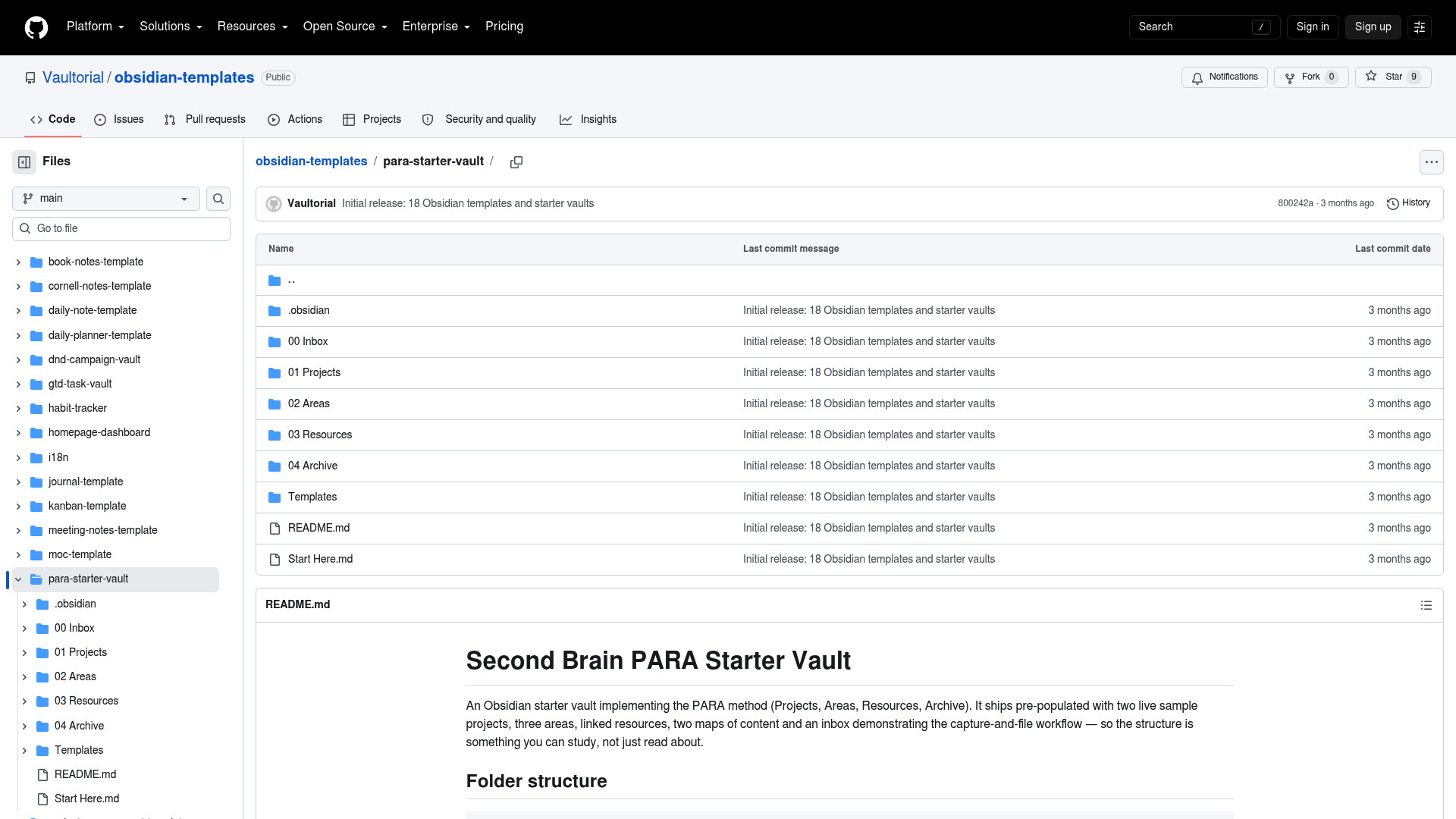The height and width of the screenshot is (819, 1456).
Task: Open the more options ellipsis menu
Action: [x=1431, y=162]
